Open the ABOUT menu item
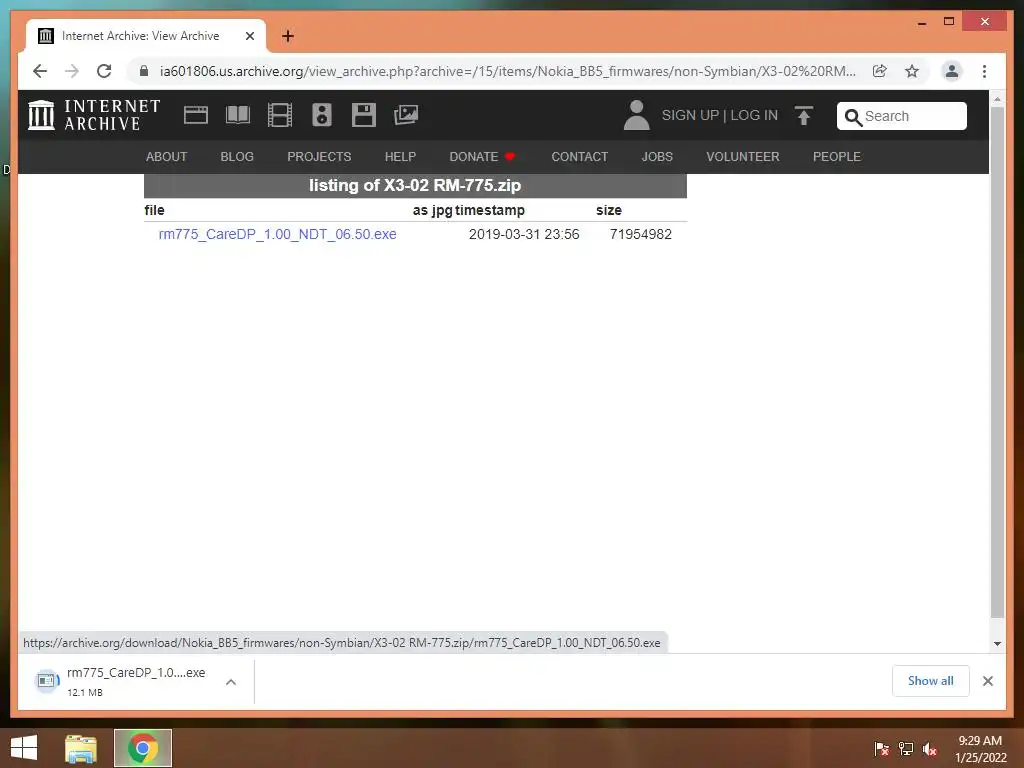 [x=167, y=157]
